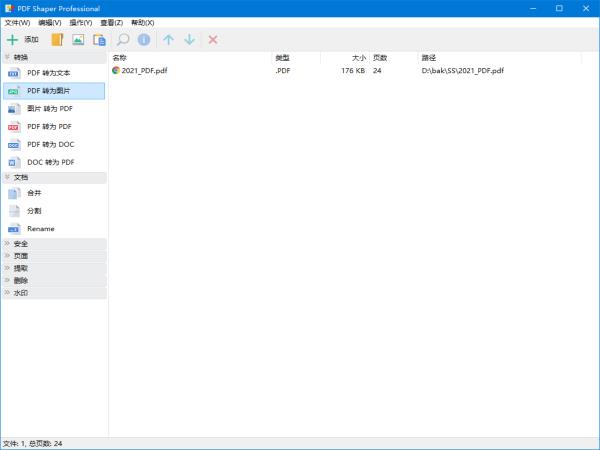Select the 2021_PDF.pdf file row
Screen dimensions: 600x450
[x=345, y=70]
